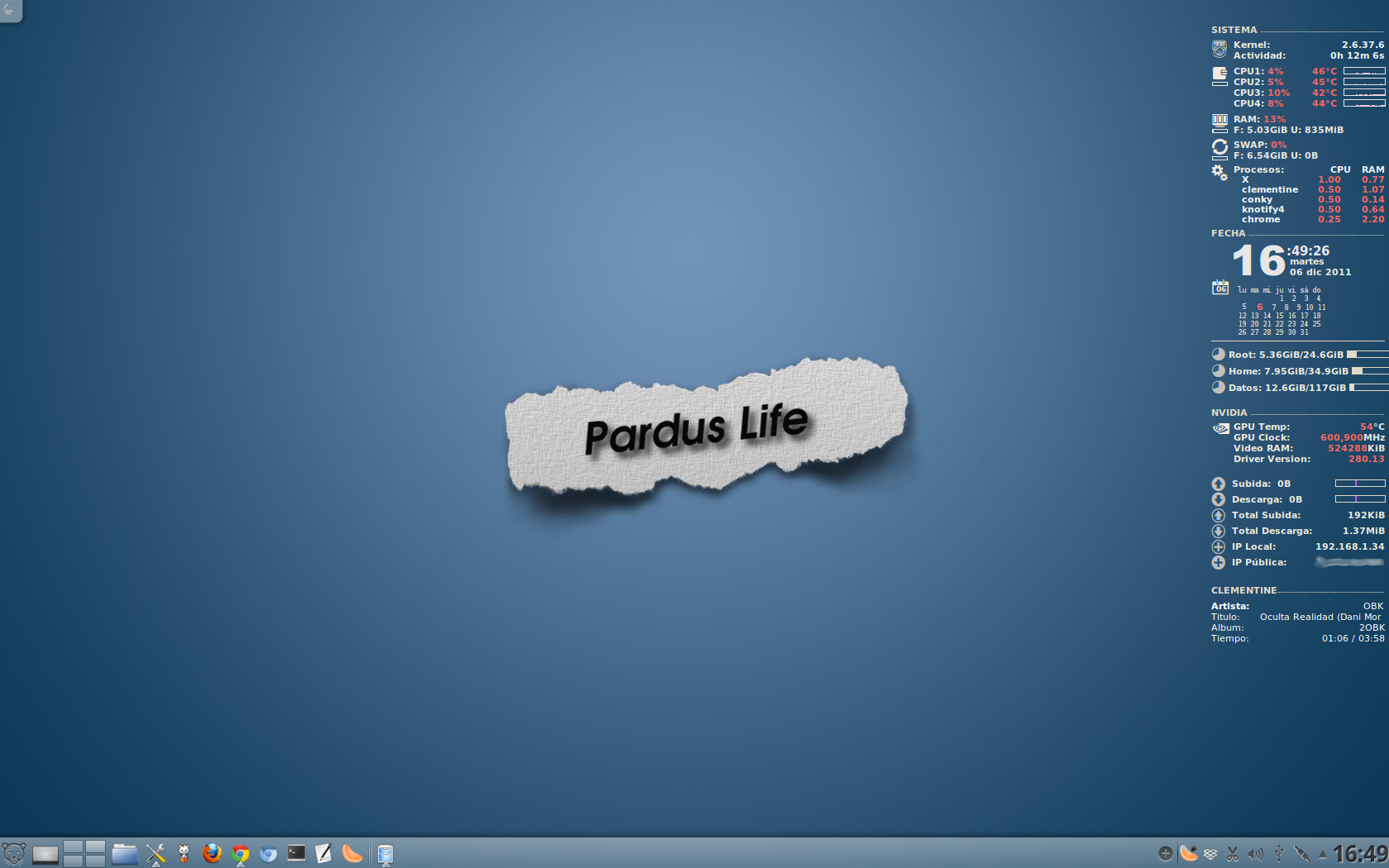Click the 16:49 digital clock in panel

(1360, 854)
